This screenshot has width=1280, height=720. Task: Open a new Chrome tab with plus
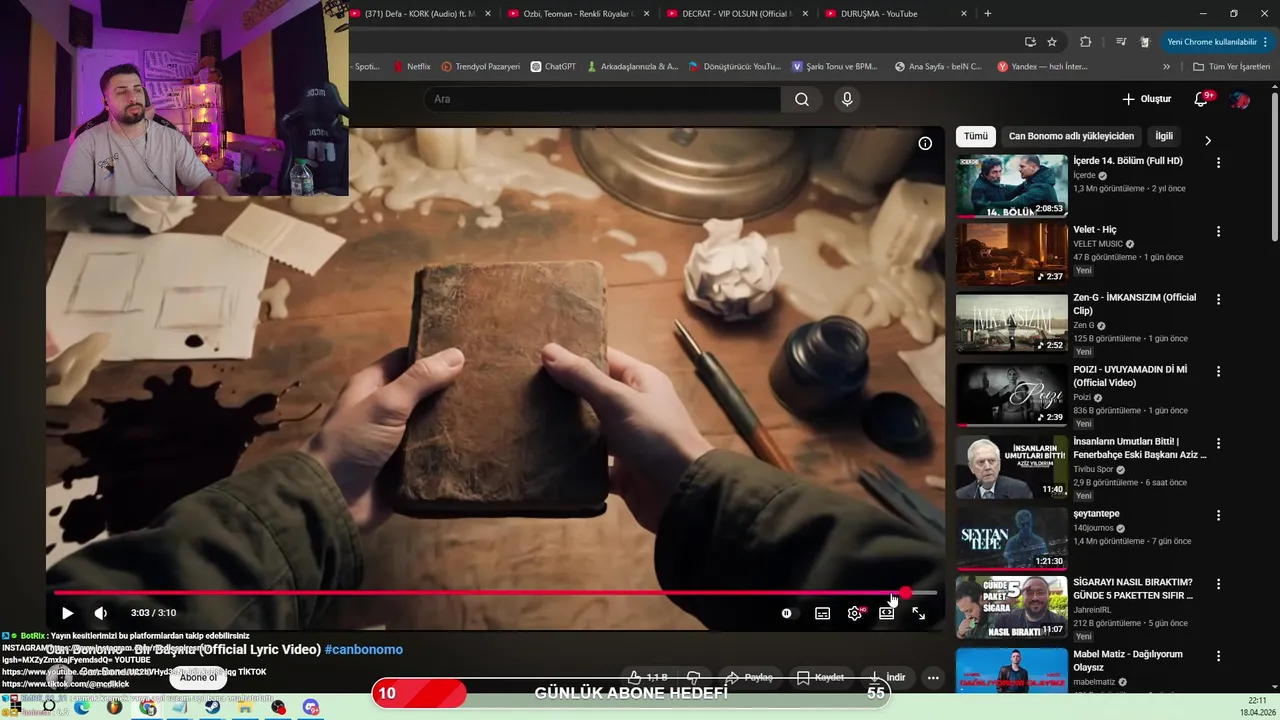[988, 14]
